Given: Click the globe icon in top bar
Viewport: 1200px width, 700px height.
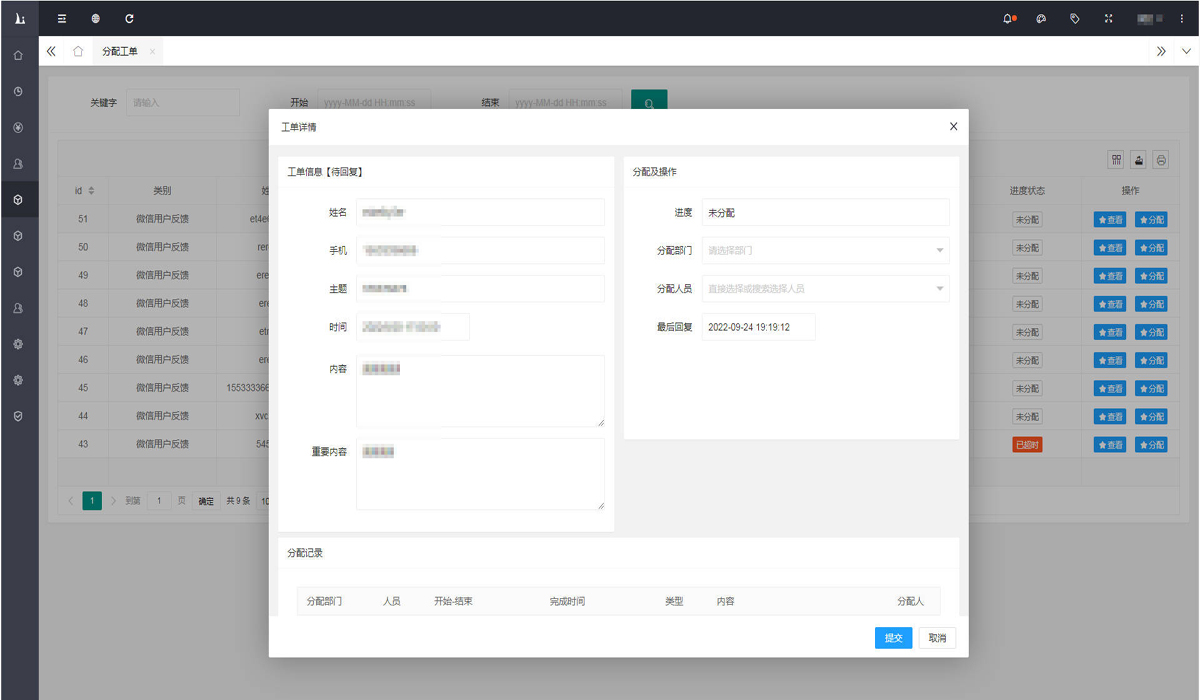Looking at the screenshot, I should [95, 18].
